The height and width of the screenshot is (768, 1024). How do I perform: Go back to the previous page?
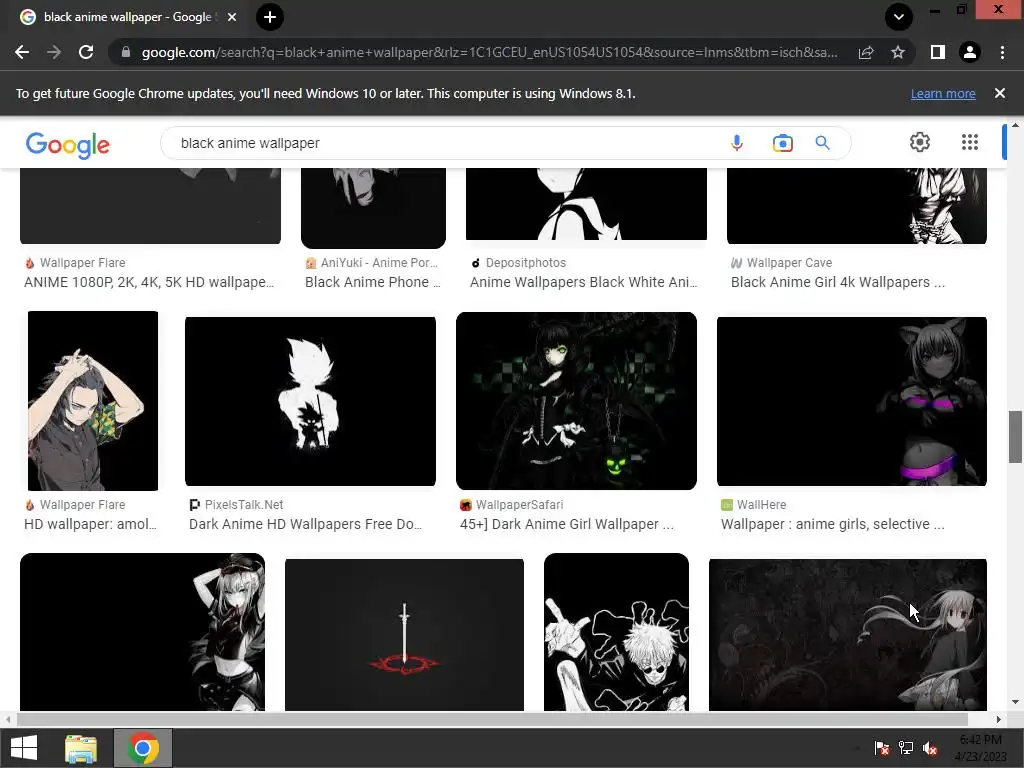(22, 52)
